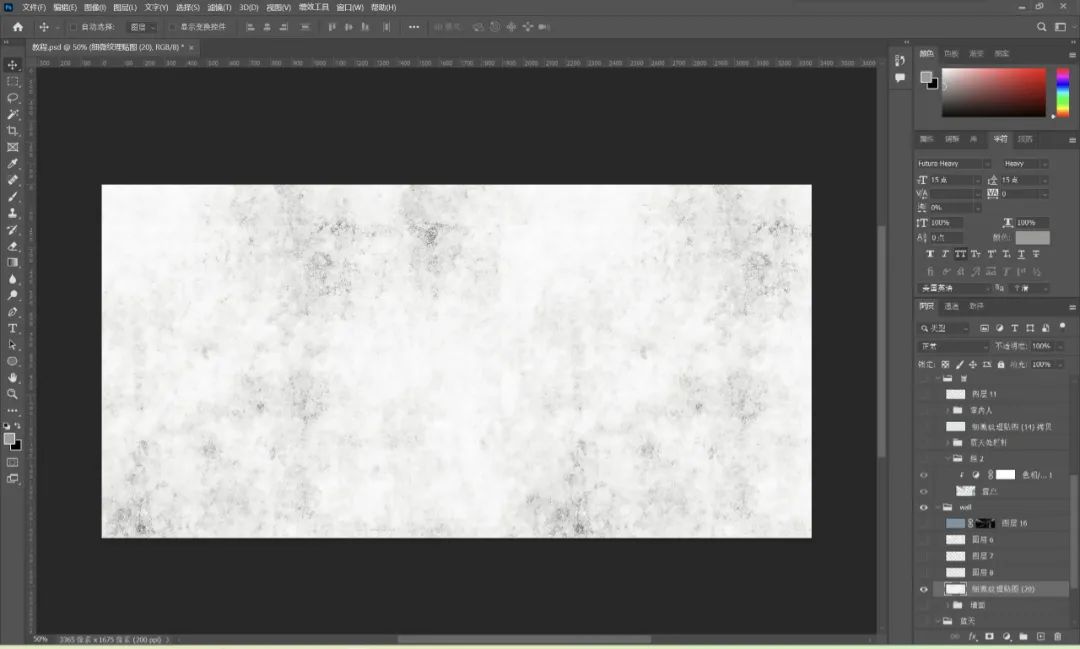Open the Heavy font style dropdown

pos(1025,163)
